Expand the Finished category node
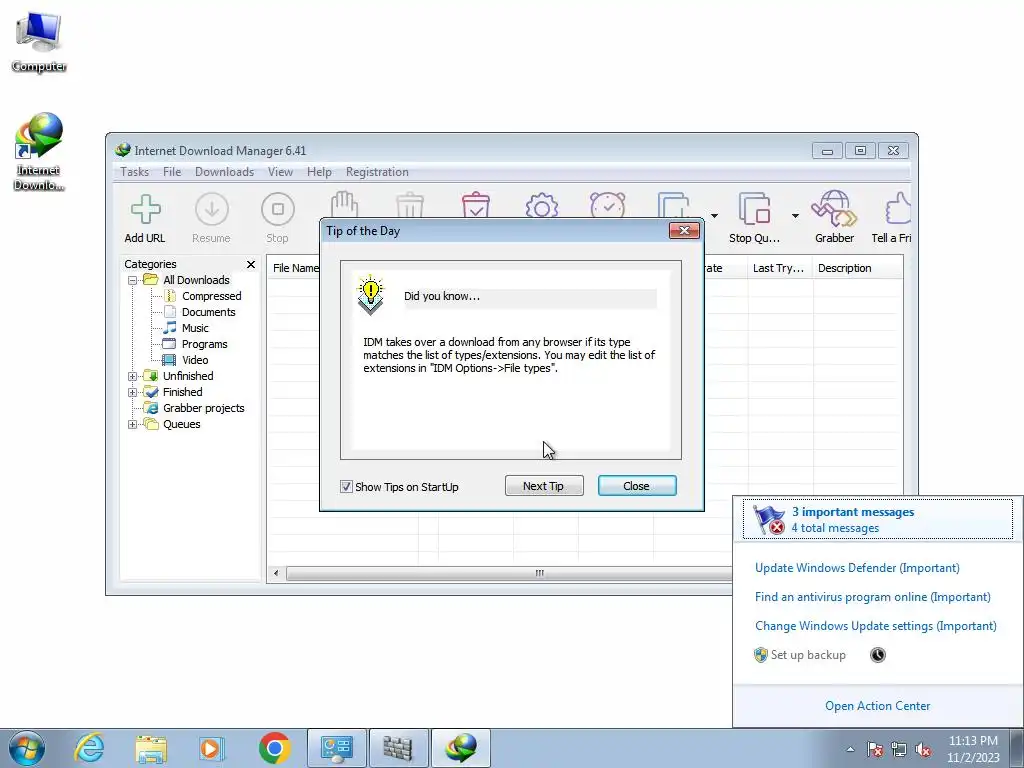 tap(133, 392)
